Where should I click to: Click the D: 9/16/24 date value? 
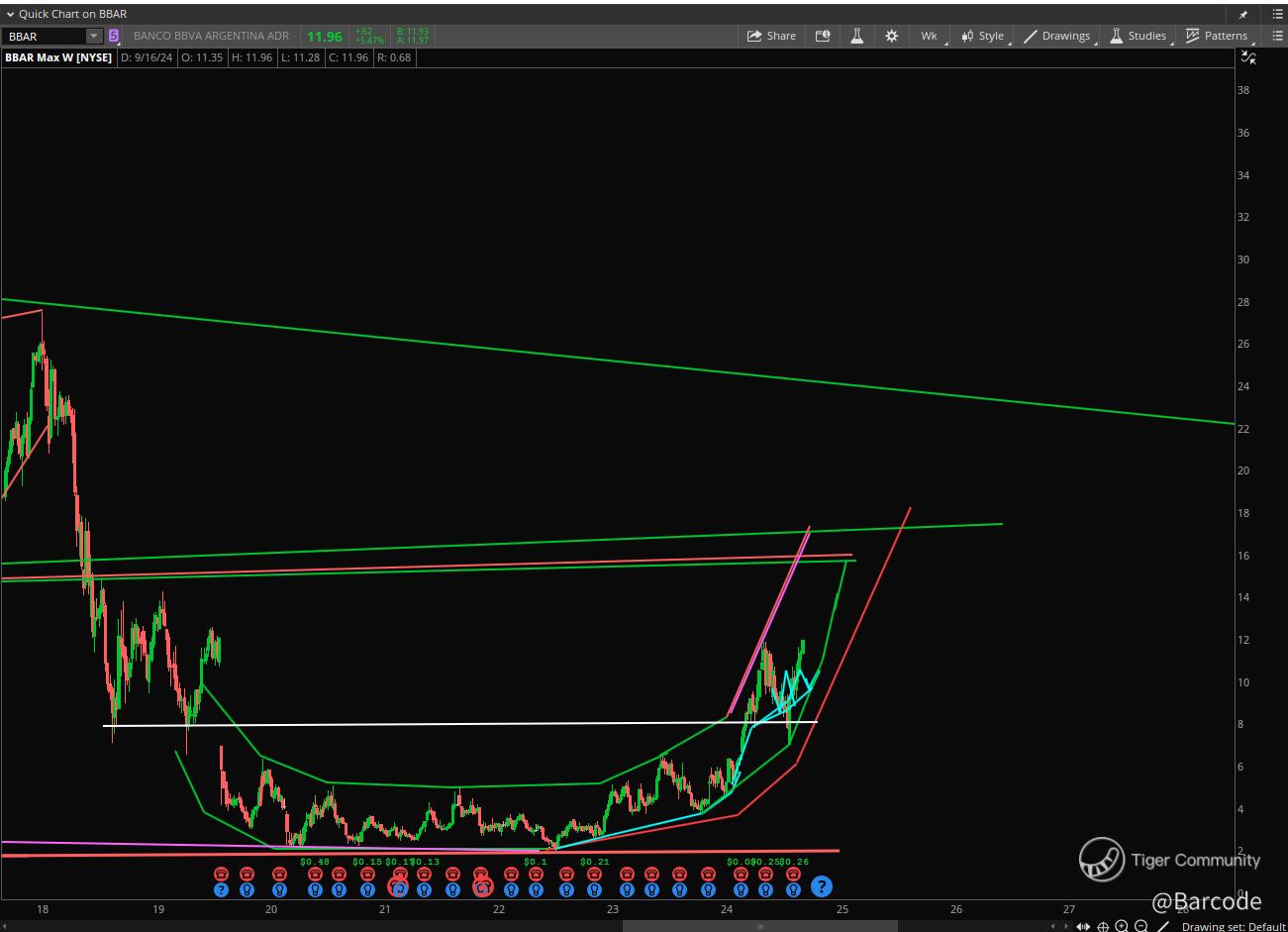(148, 57)
